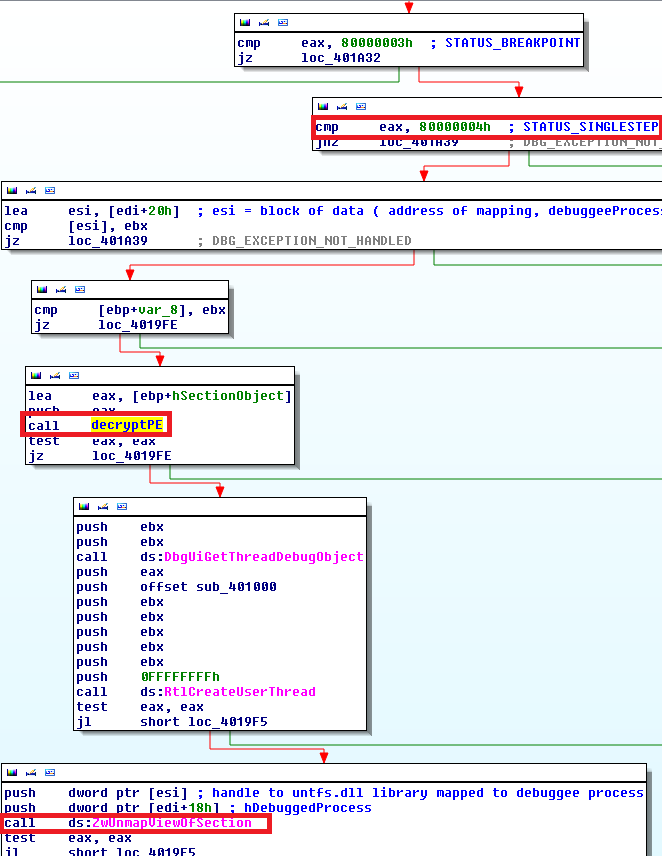The width and height of the screenshot is (662, 856).
Task: Click loc_4019FE in the var_8 compare node
Action: pyautogui.click(x=138, y=325)
